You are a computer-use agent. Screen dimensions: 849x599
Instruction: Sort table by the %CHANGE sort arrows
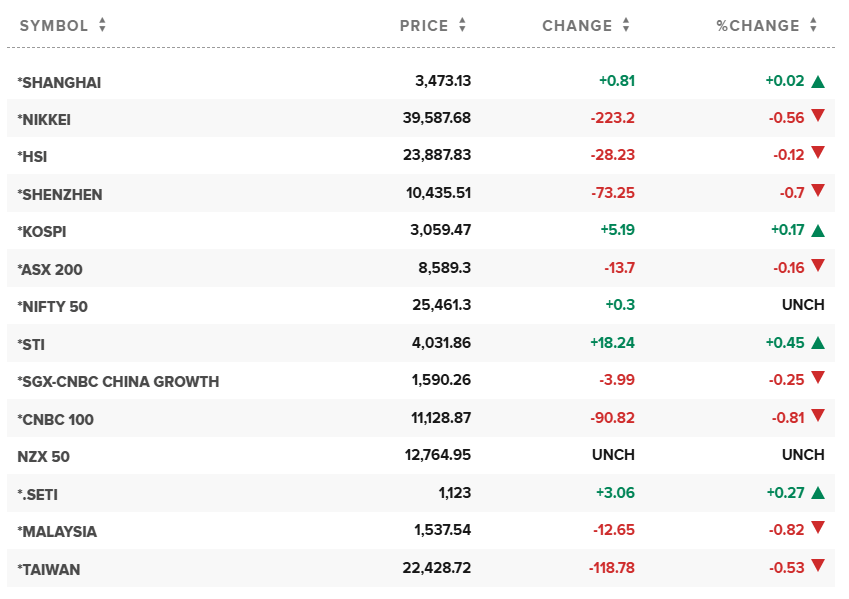(814, 26)
